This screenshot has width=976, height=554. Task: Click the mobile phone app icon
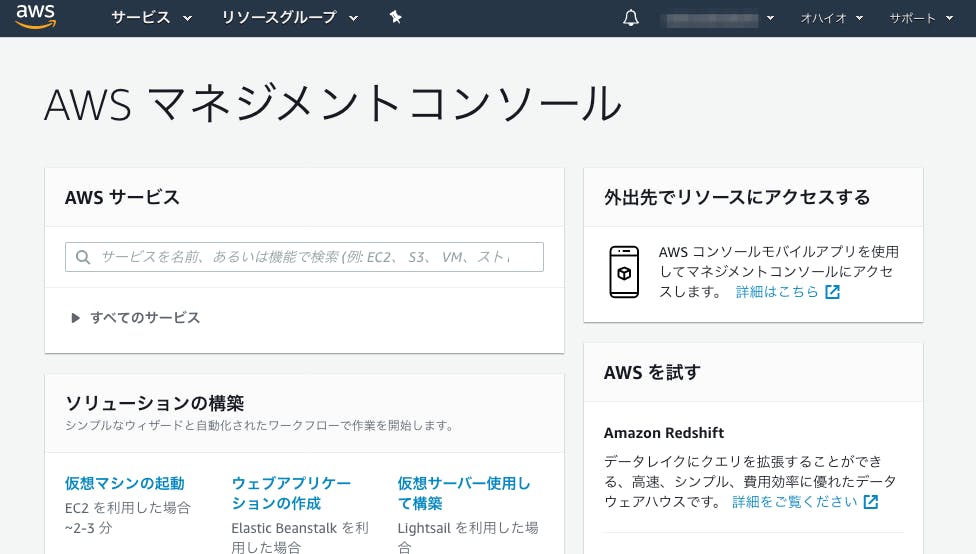coord(624,271)
